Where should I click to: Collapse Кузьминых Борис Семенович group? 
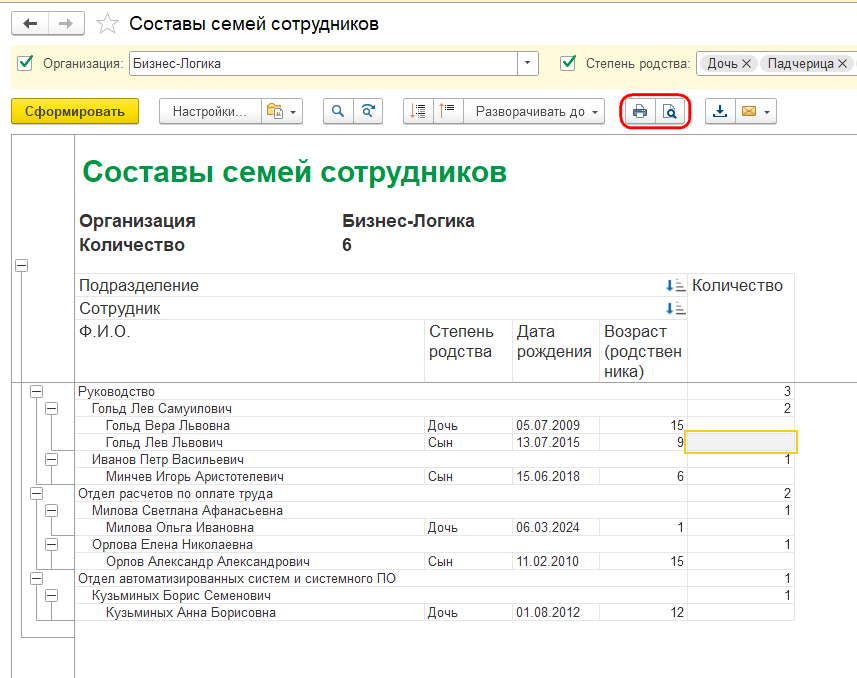pos(51,595)
